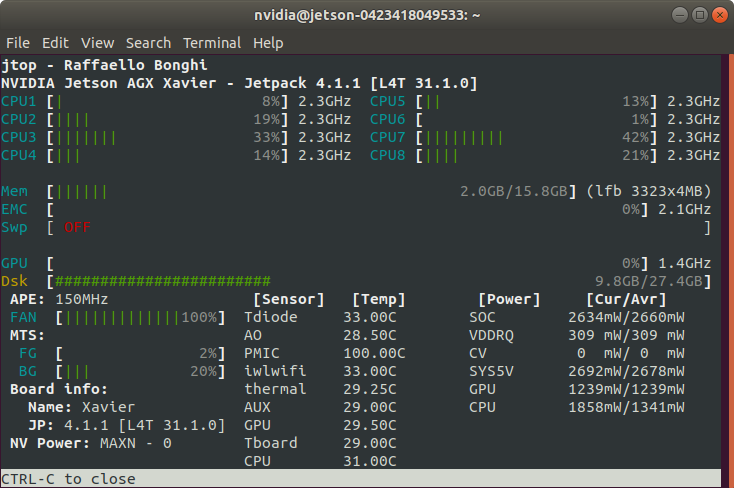Click the Mem usage bar

pos(311,191)
